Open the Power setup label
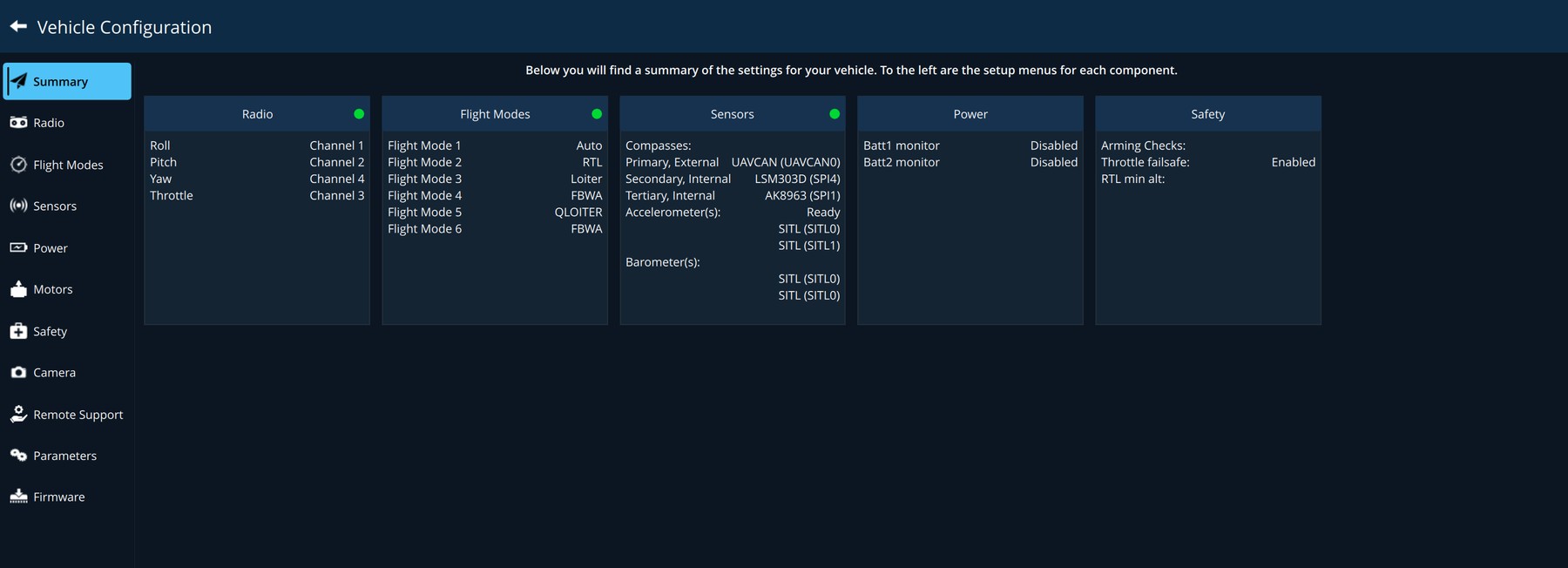This screenshot has width=1568, height=568. tap(51, 248)
